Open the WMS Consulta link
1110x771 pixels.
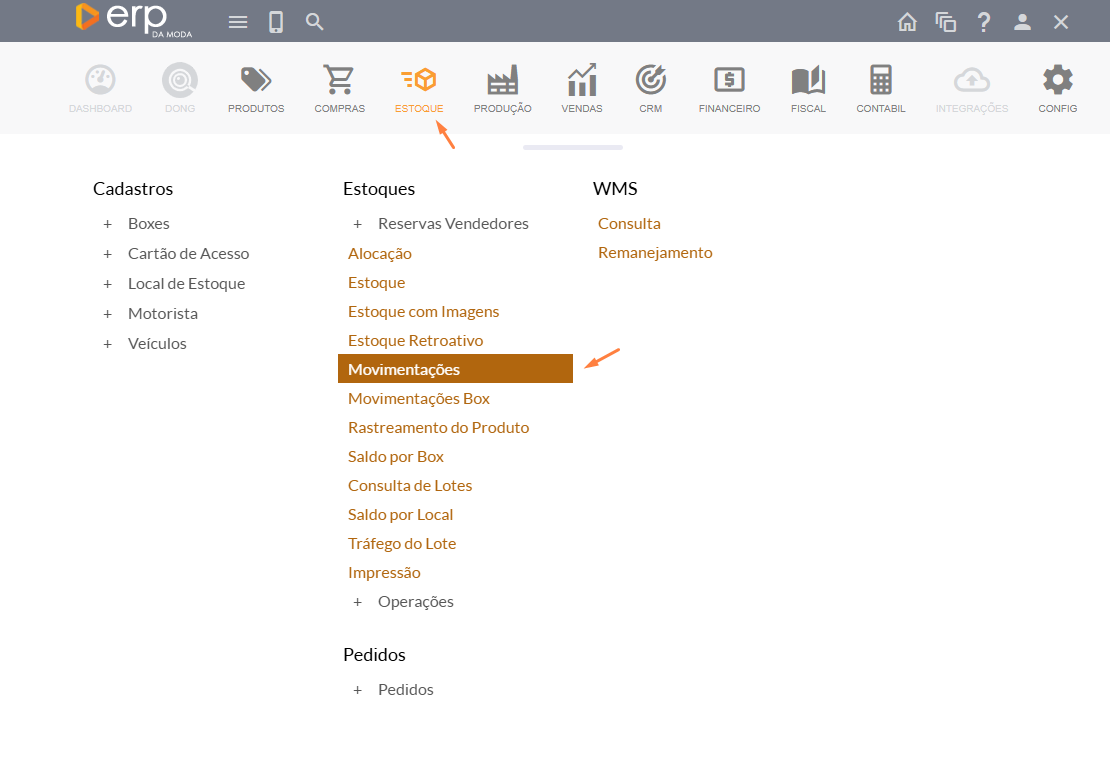629,224
